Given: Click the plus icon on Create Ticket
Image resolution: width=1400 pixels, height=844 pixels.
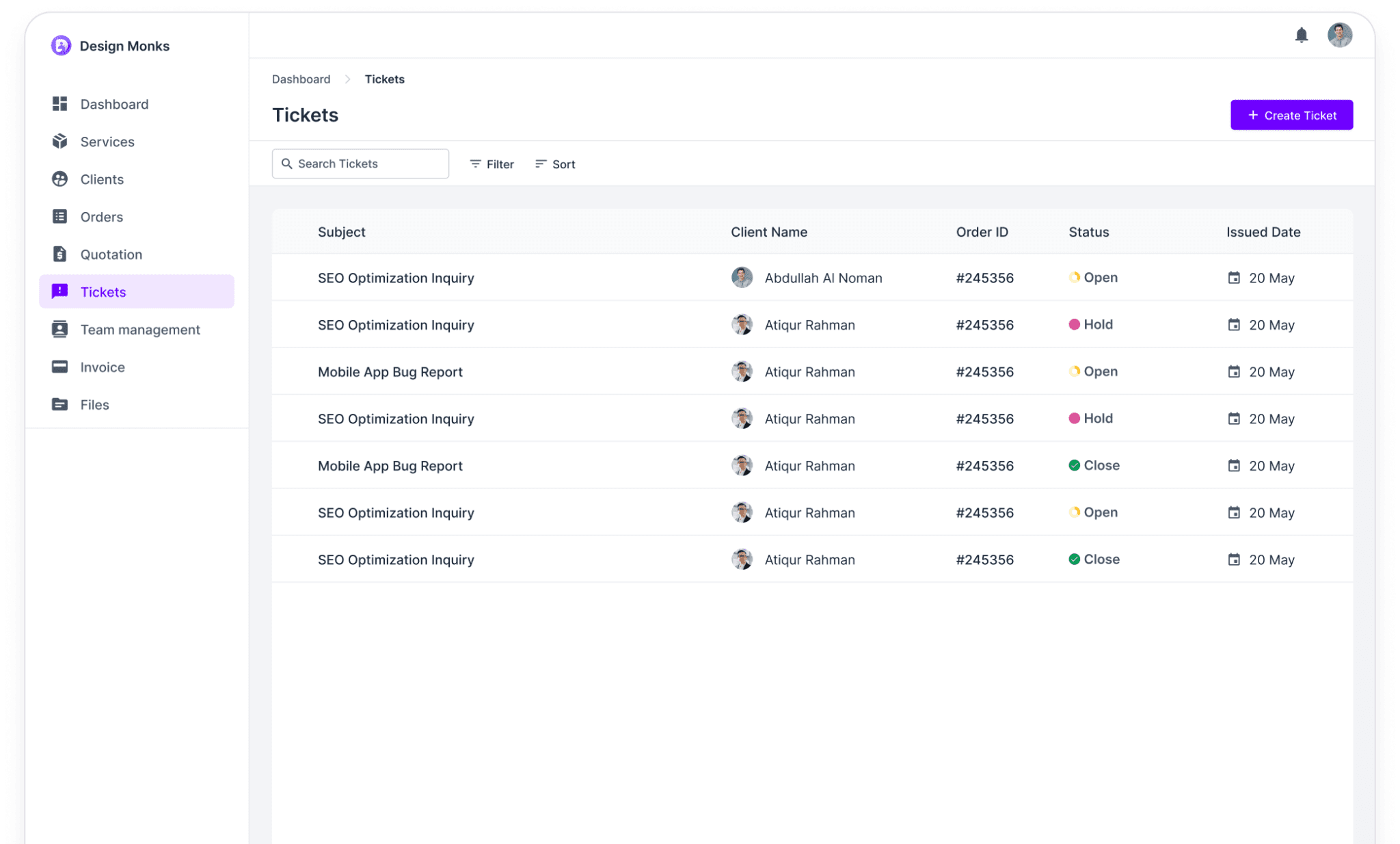Looking at the screenshot, I should pyautogui.click(x=1253, y=115).
